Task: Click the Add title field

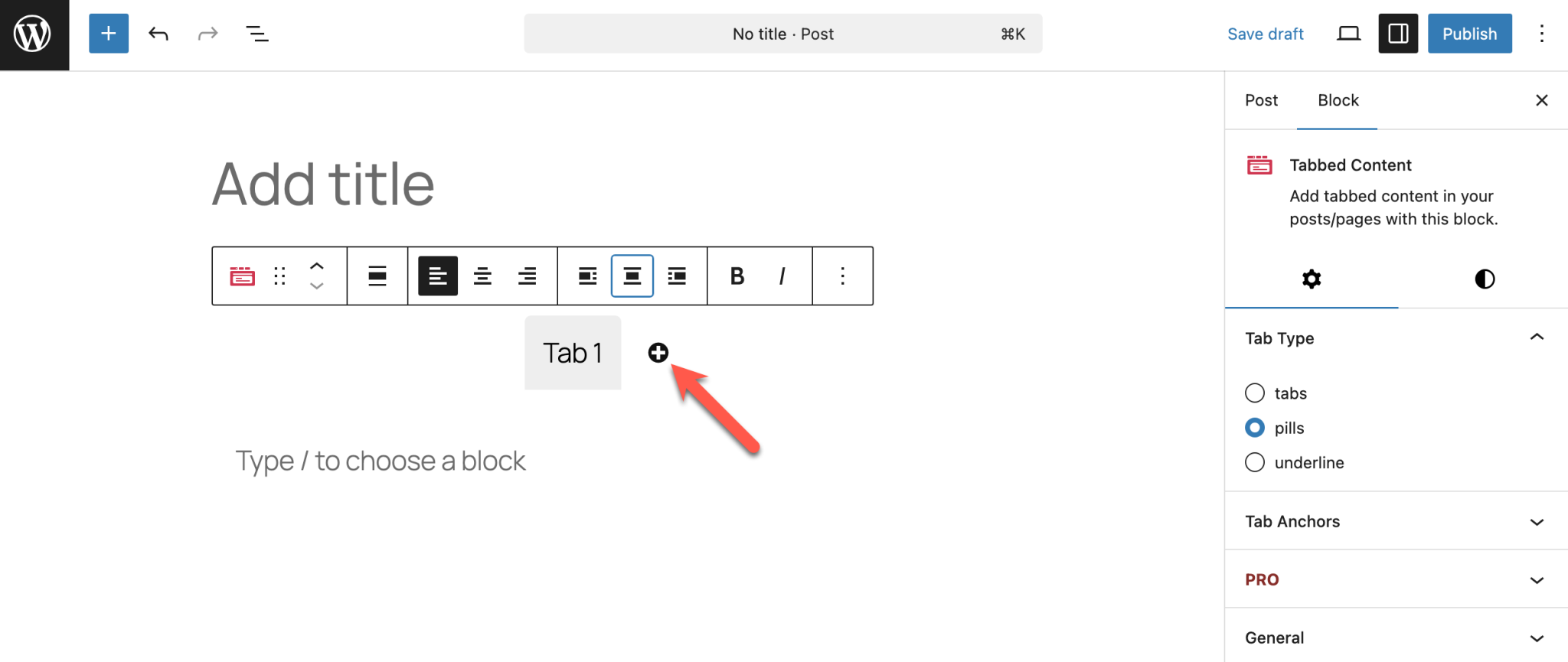Action: (x=322, y=184)
